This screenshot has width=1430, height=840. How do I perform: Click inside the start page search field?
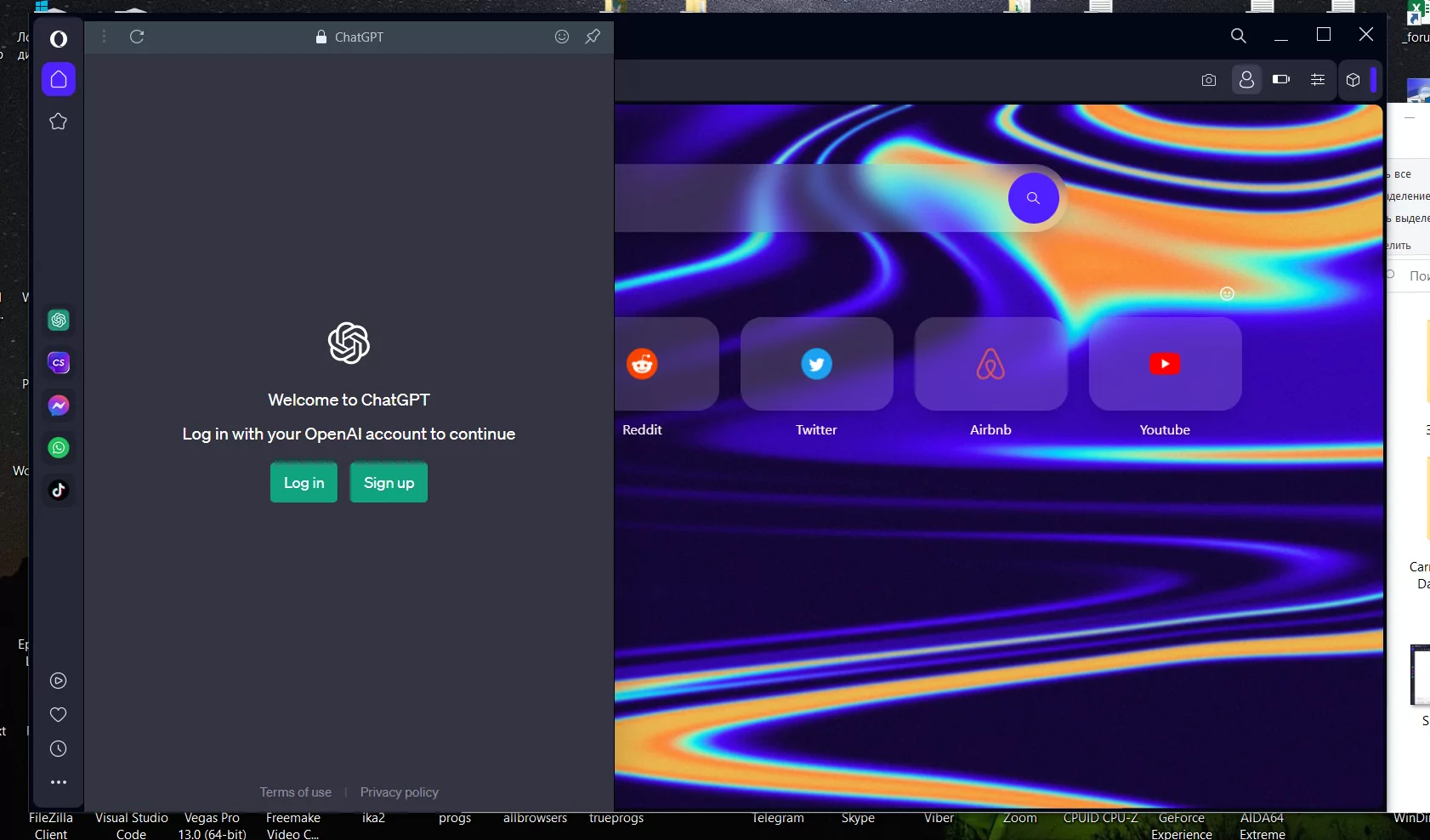(810, 198)
